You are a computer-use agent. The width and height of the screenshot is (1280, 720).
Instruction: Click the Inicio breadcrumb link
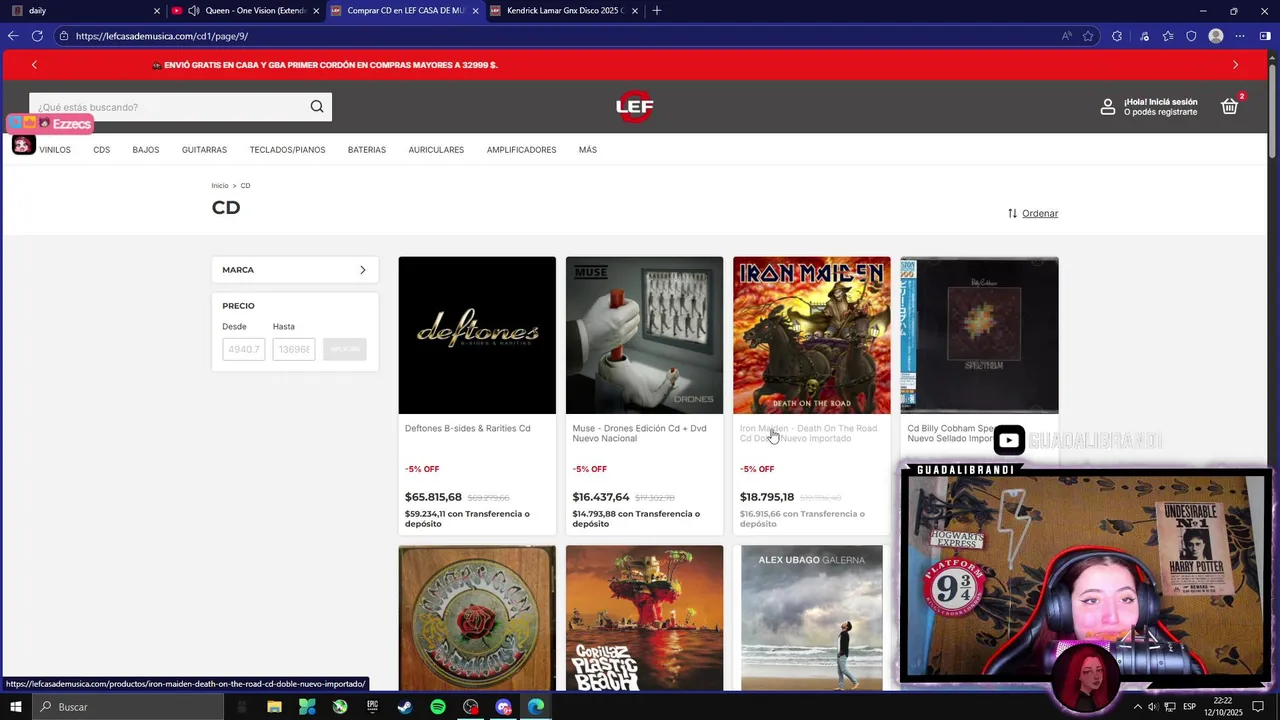(x=220, y=186)
